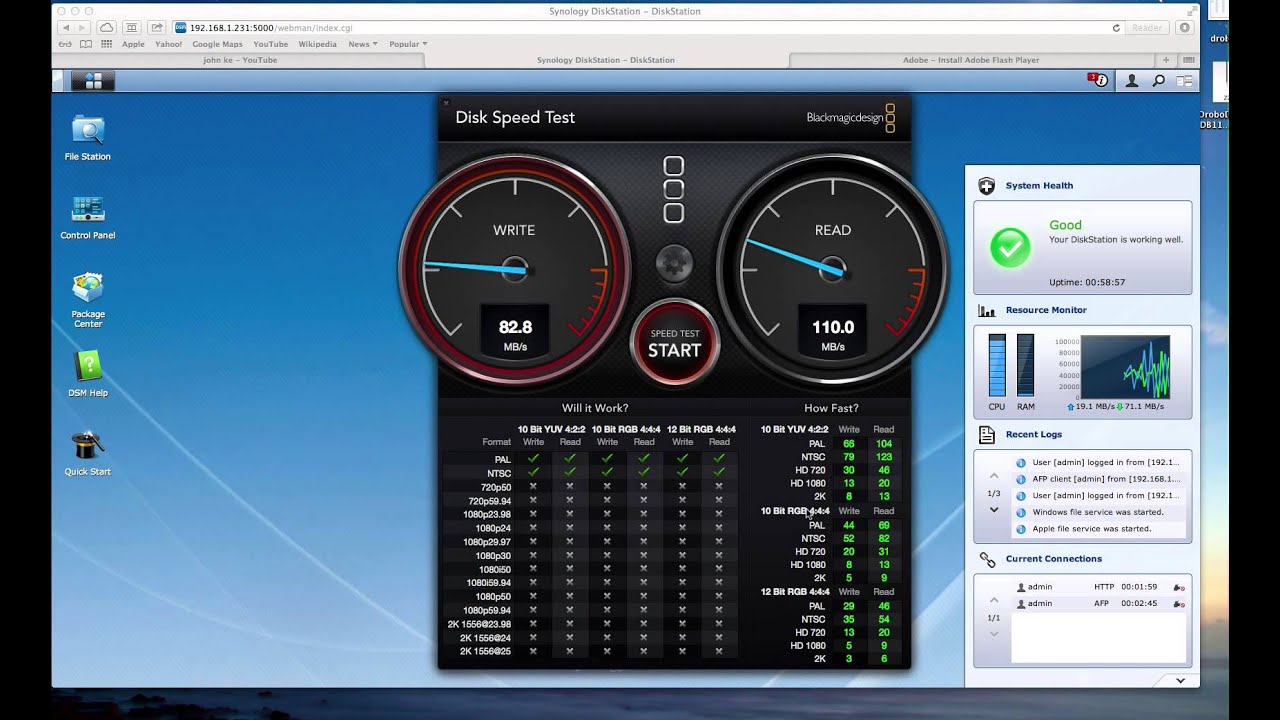Open Control Panel desktop icon
This screenshot has height=720, width=1280.
88,217
